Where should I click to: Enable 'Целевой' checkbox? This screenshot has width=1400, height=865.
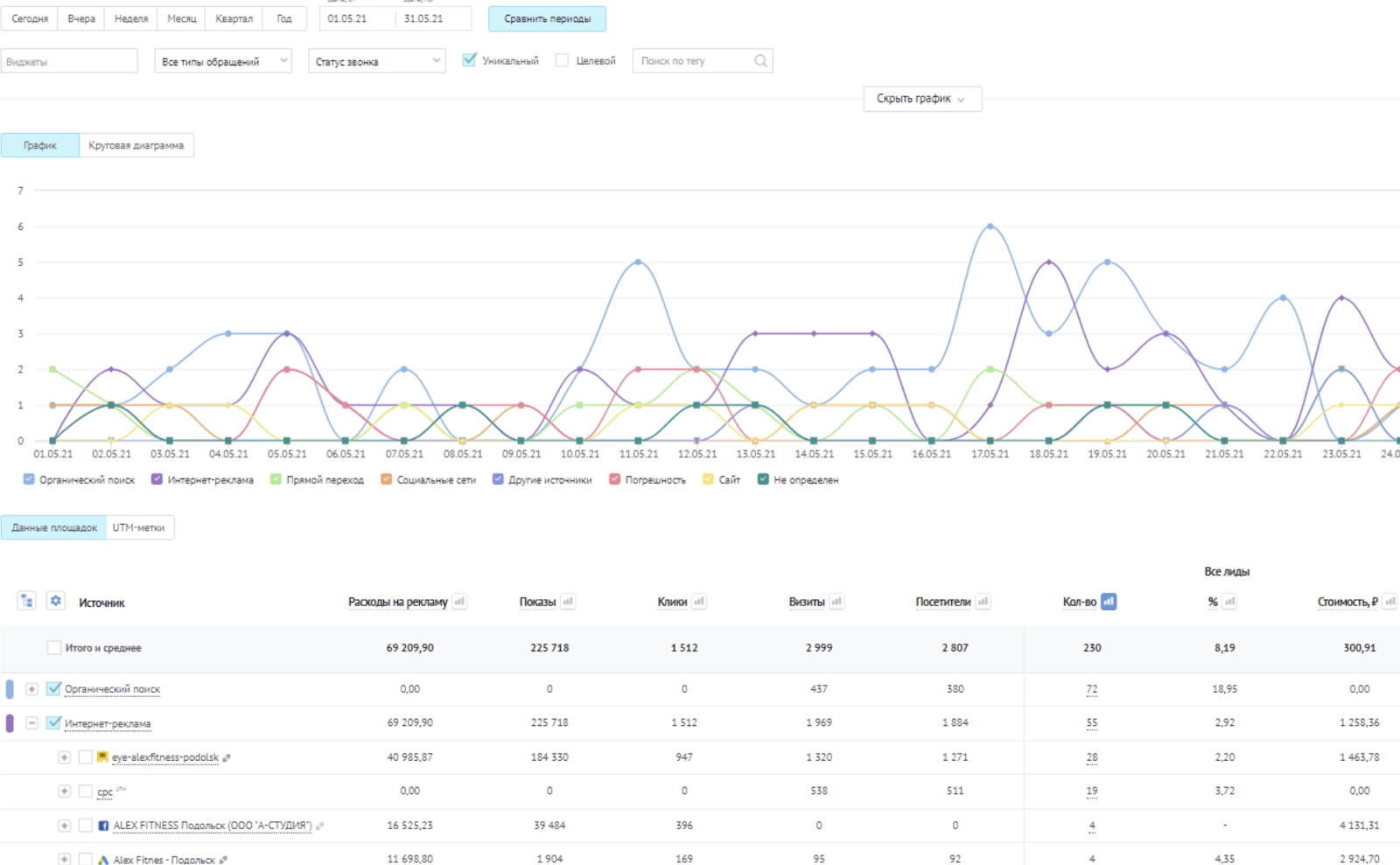tap(563, 60)
